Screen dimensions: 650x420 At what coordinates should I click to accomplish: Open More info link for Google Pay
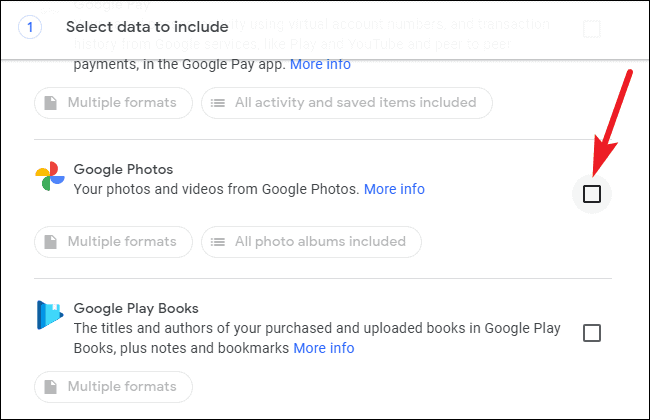(x=320, y=64)
